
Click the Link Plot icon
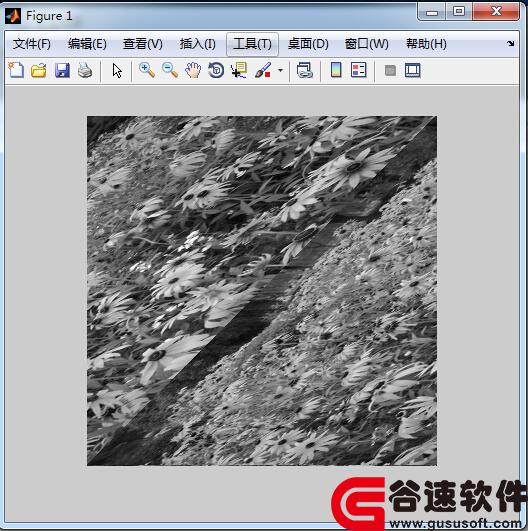click(x=305, y=70)
